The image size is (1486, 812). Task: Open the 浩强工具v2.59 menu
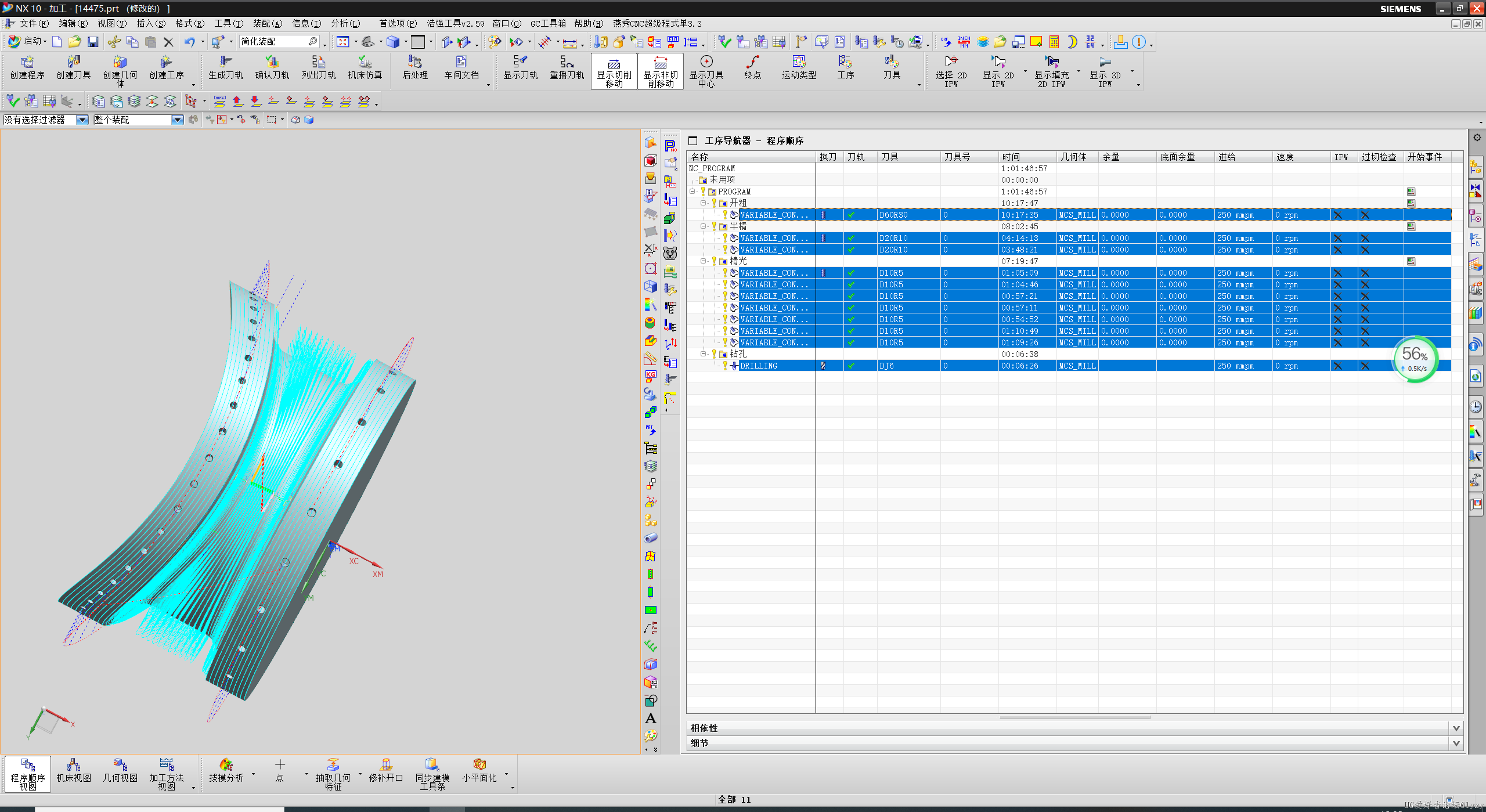(x=456, y=23)
